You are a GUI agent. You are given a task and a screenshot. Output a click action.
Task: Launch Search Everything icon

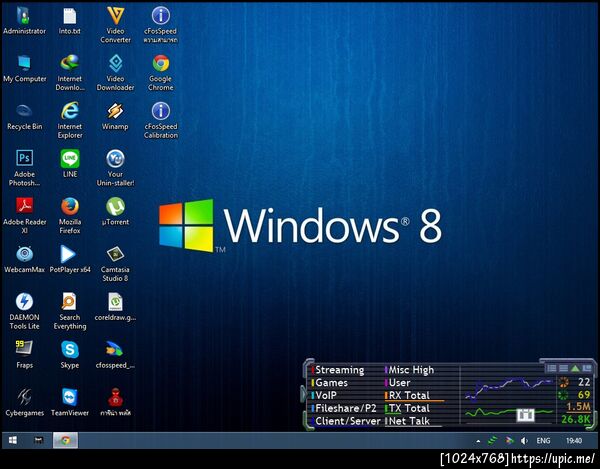coord(70,311)
